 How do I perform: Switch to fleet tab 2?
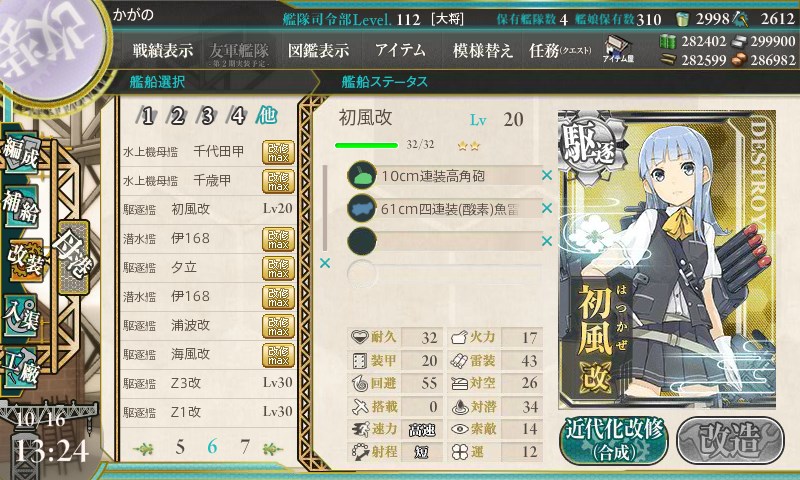177,116
